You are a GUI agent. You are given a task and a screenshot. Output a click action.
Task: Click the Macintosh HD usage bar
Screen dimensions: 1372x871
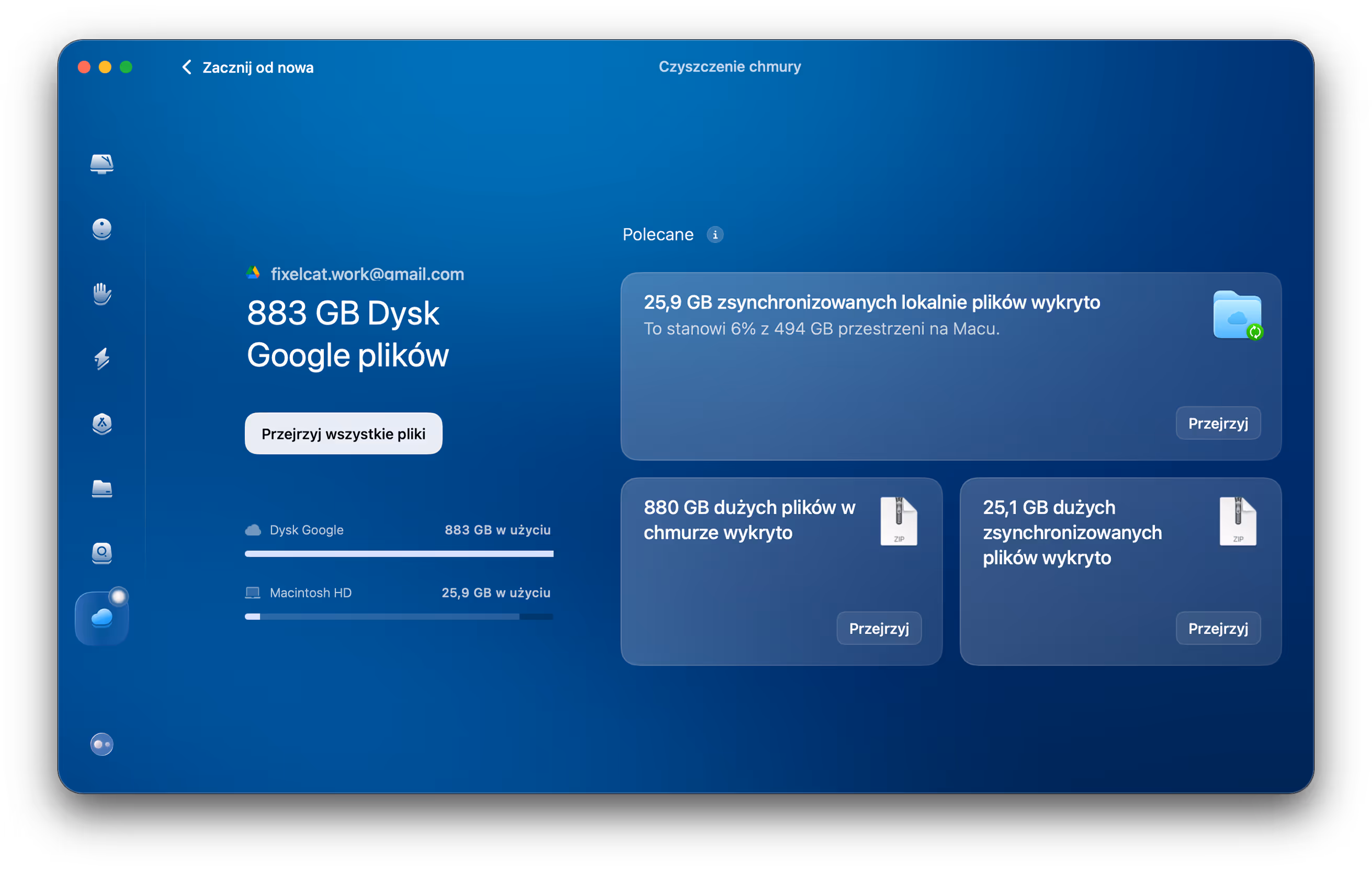pos(399,616)
